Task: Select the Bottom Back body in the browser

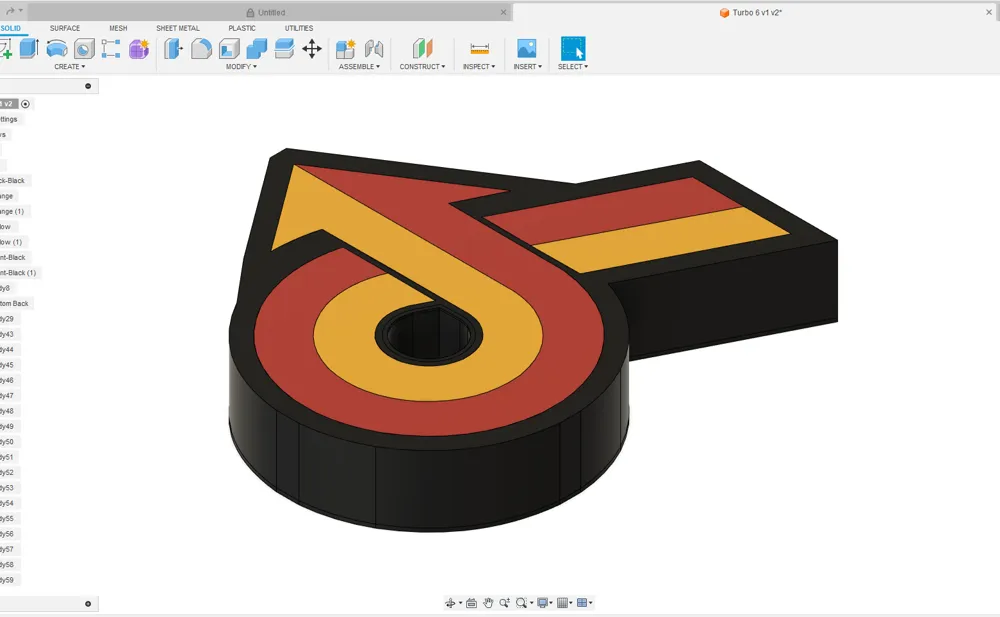Action: click(x=15, y=302)
